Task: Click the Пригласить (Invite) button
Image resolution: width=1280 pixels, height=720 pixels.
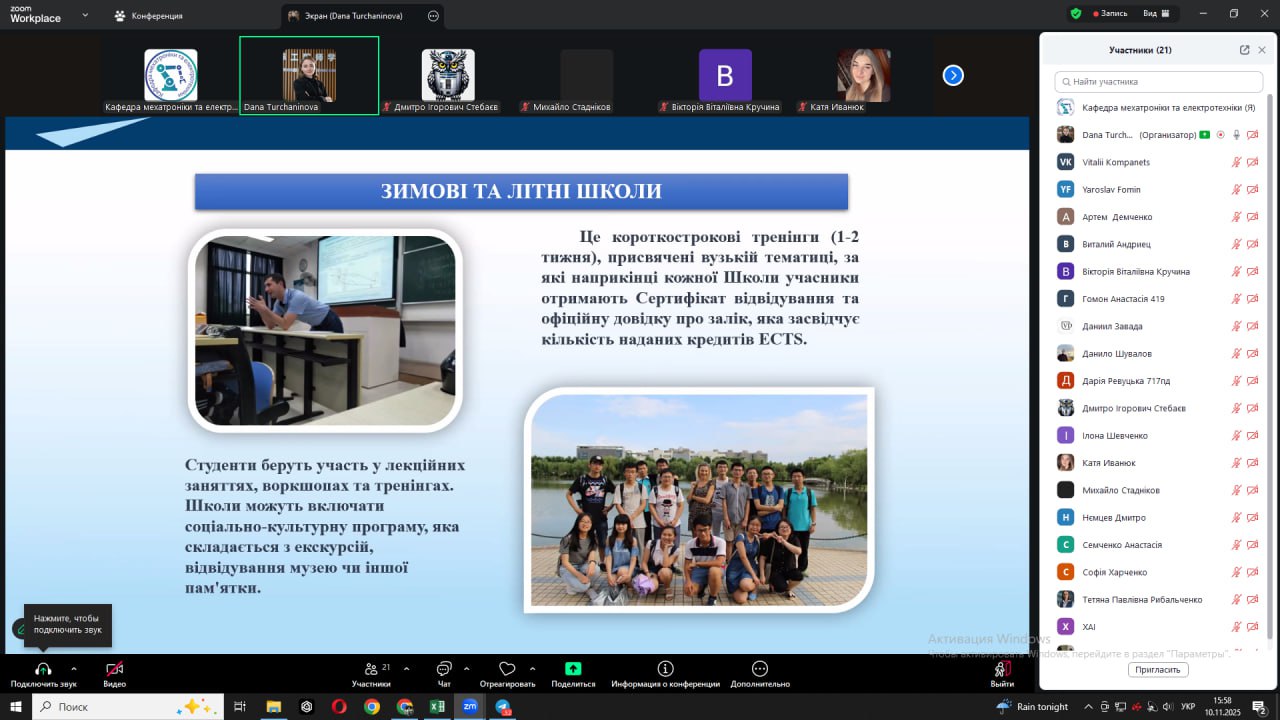Action: (x=1158, y=670)
